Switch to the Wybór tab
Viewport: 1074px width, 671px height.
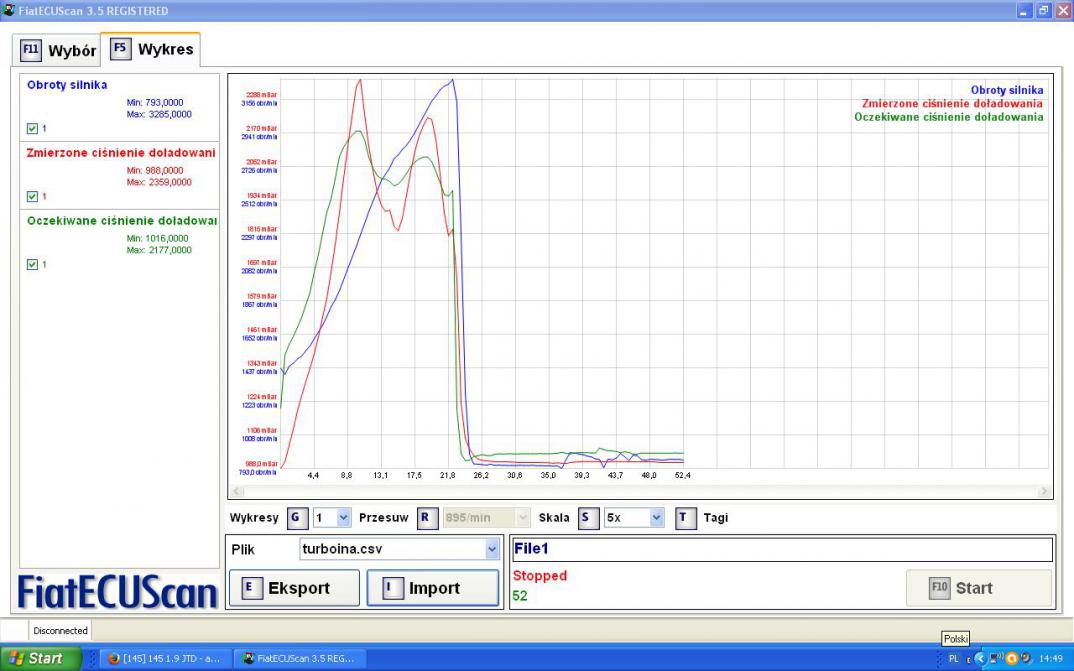(59, 50)
